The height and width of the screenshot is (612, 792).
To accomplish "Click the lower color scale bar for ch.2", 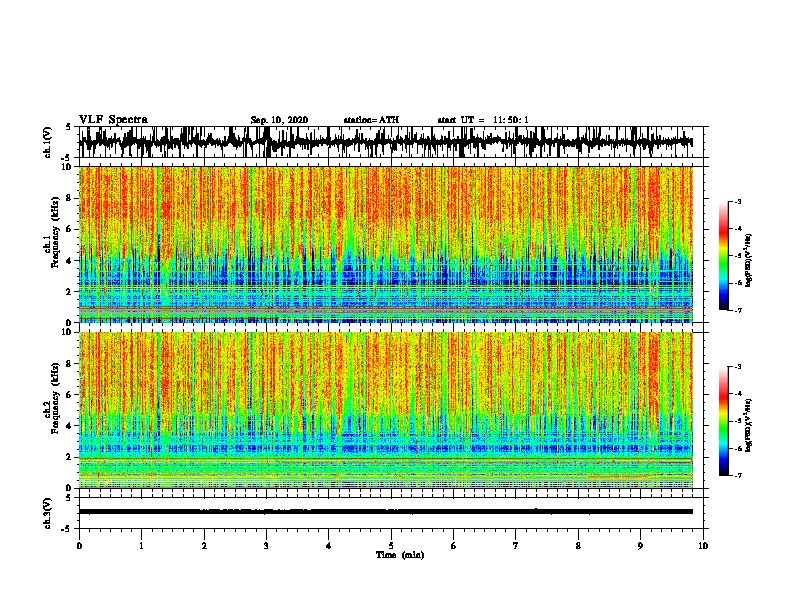I will click(x=724, y=421).
